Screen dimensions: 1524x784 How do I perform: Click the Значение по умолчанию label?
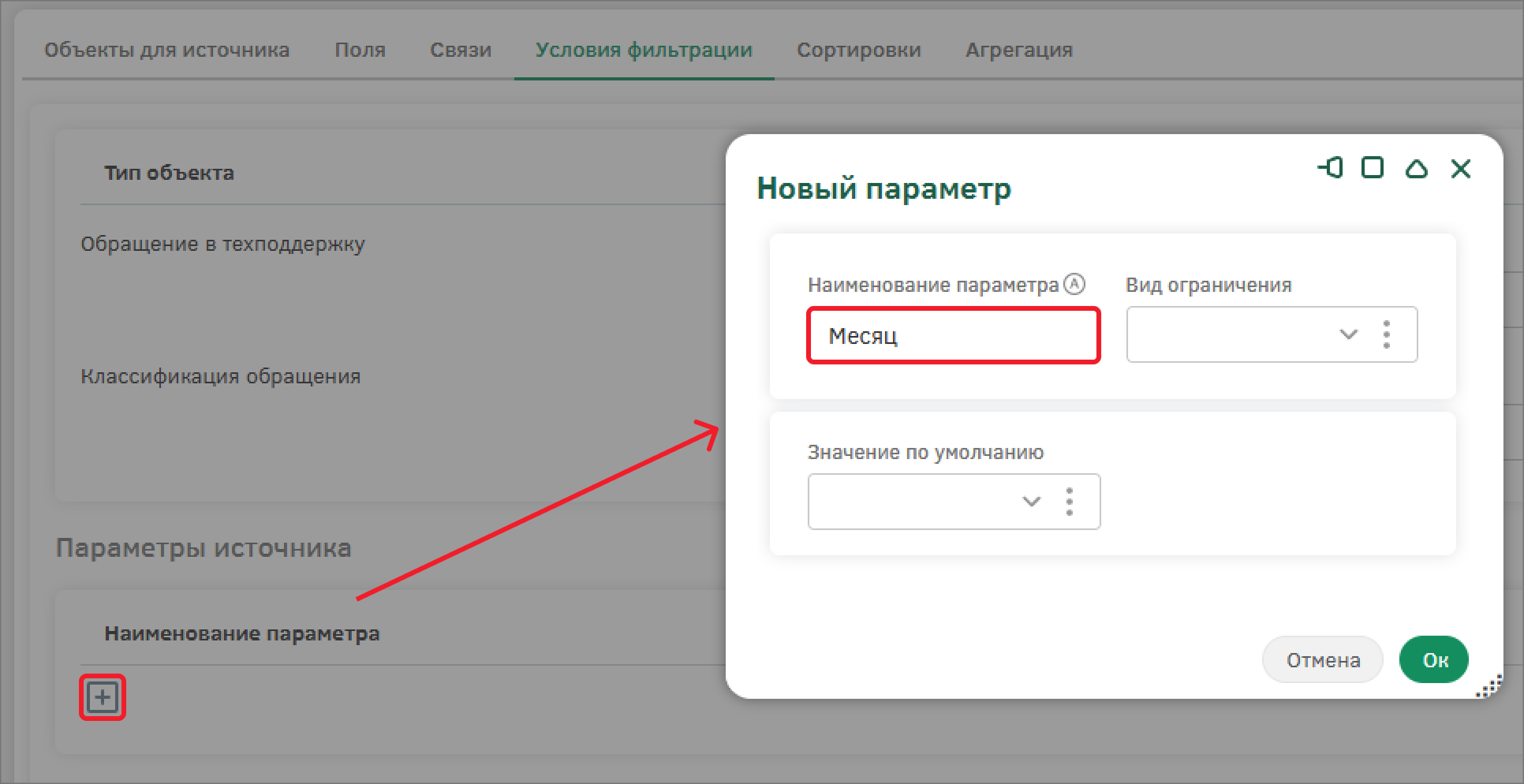point(925,452)
